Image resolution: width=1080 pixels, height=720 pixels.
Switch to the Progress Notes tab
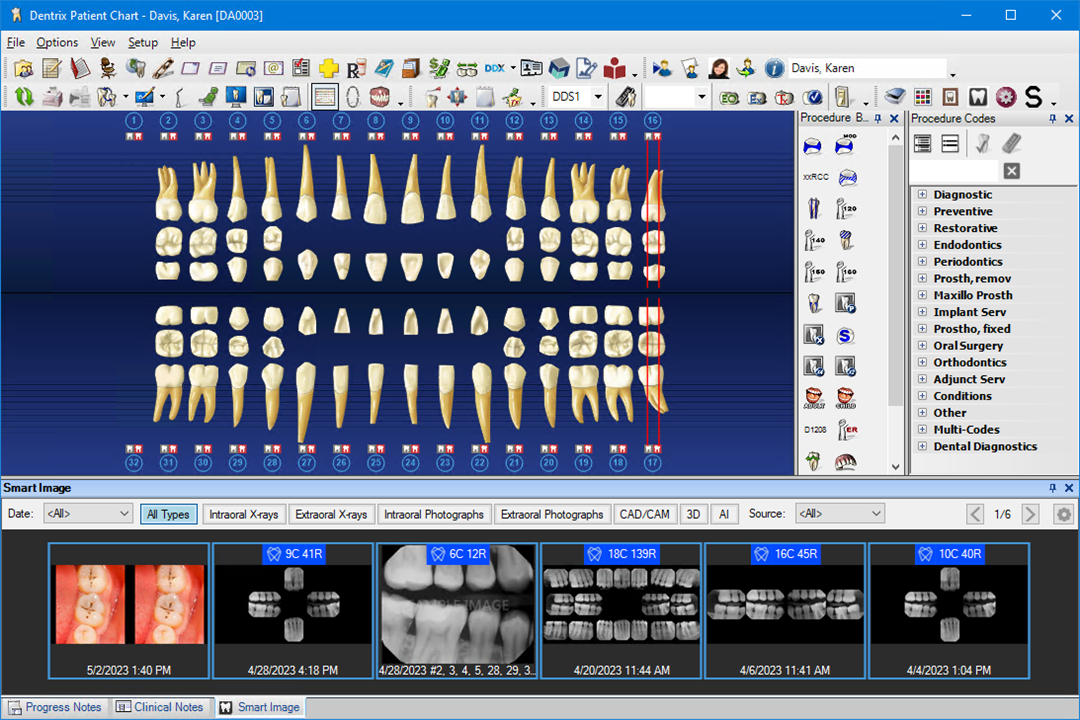tap(55, 707)
